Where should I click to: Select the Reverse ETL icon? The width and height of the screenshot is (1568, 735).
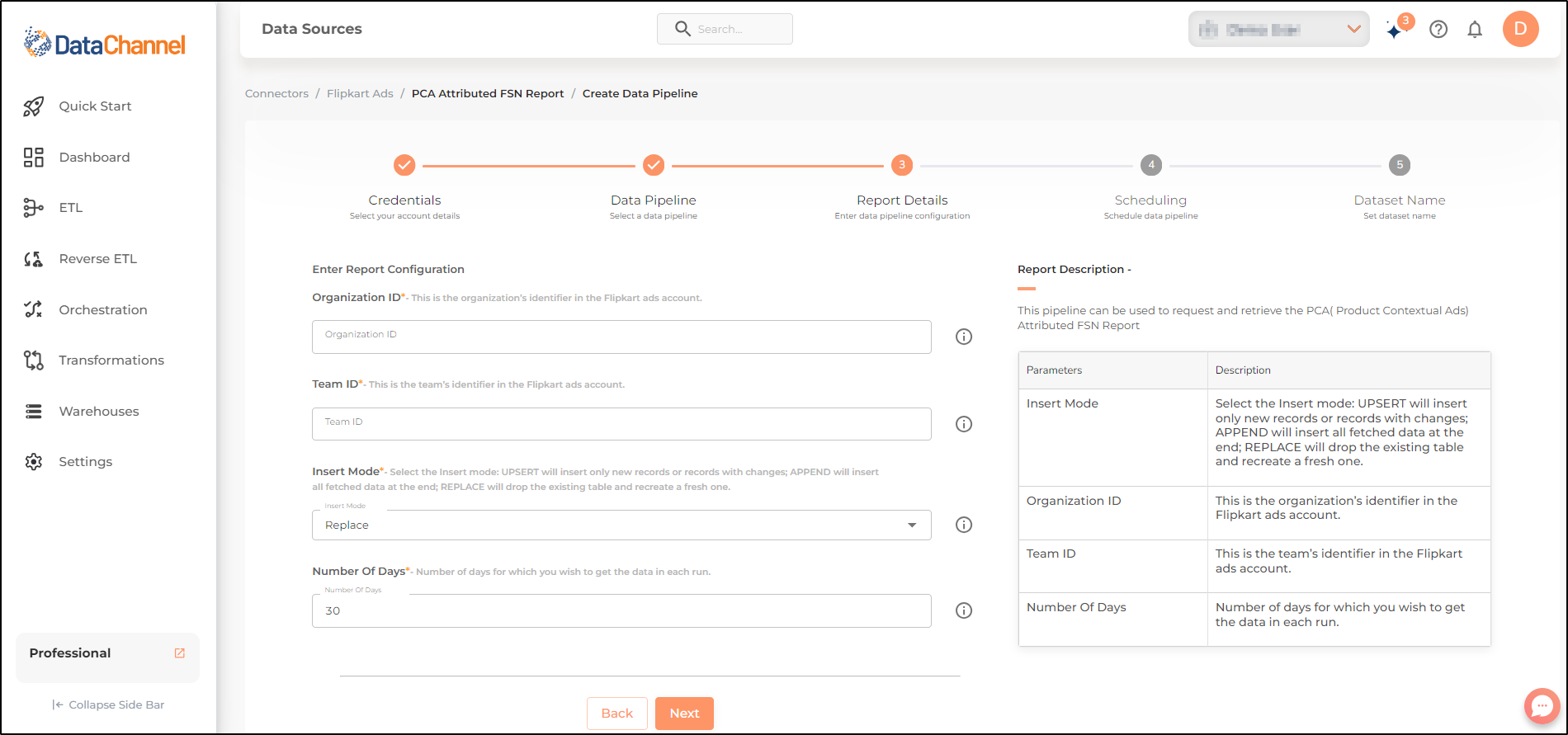[34, 259]
